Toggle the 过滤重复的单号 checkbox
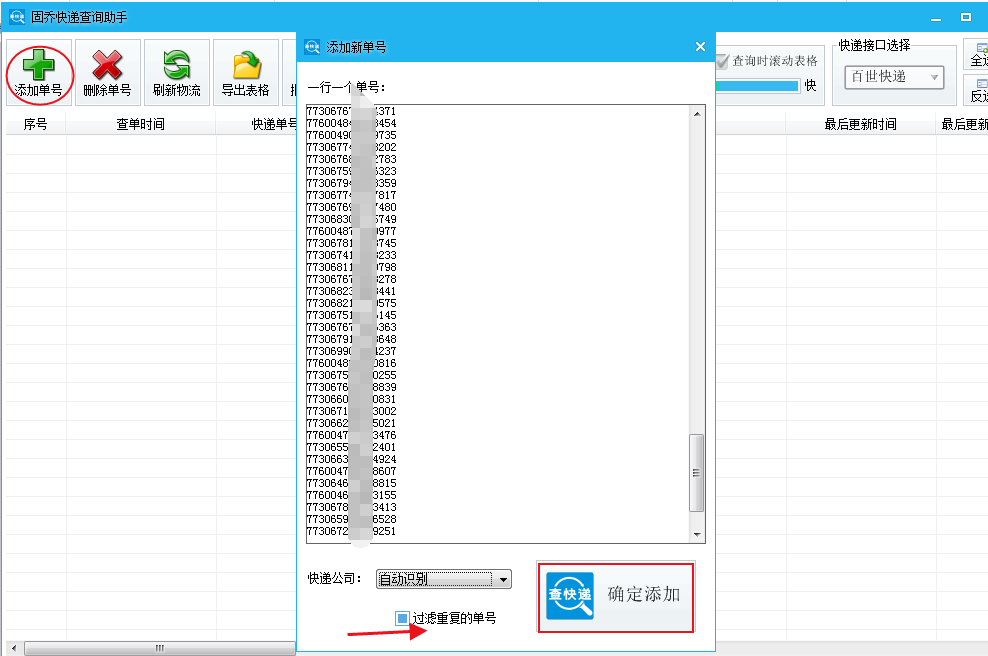Image resolution: width=988 pixels, height=656 pixels. coord(402,619)
